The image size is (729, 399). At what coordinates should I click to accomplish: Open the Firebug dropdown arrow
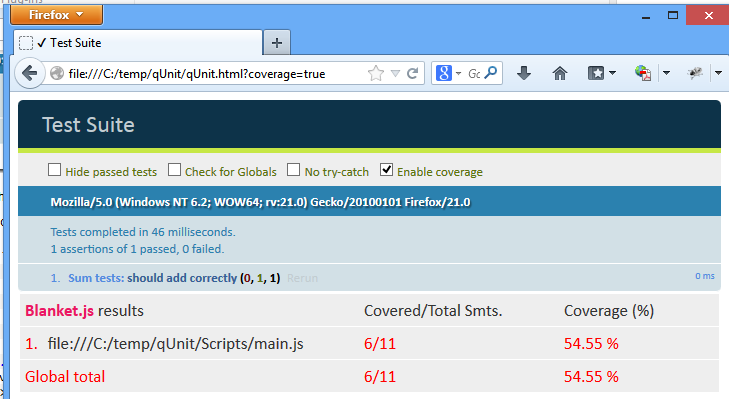(x=718, y=73)
